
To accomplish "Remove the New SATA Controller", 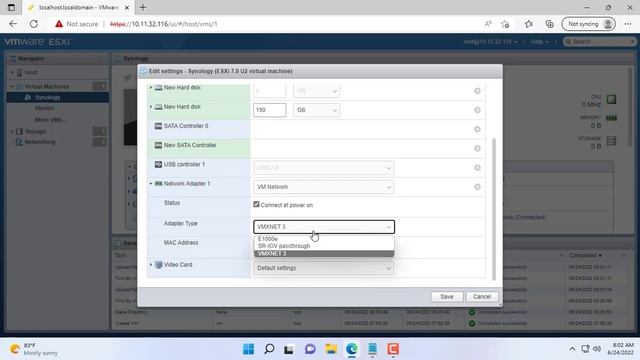I will click(x=477, y=148).
